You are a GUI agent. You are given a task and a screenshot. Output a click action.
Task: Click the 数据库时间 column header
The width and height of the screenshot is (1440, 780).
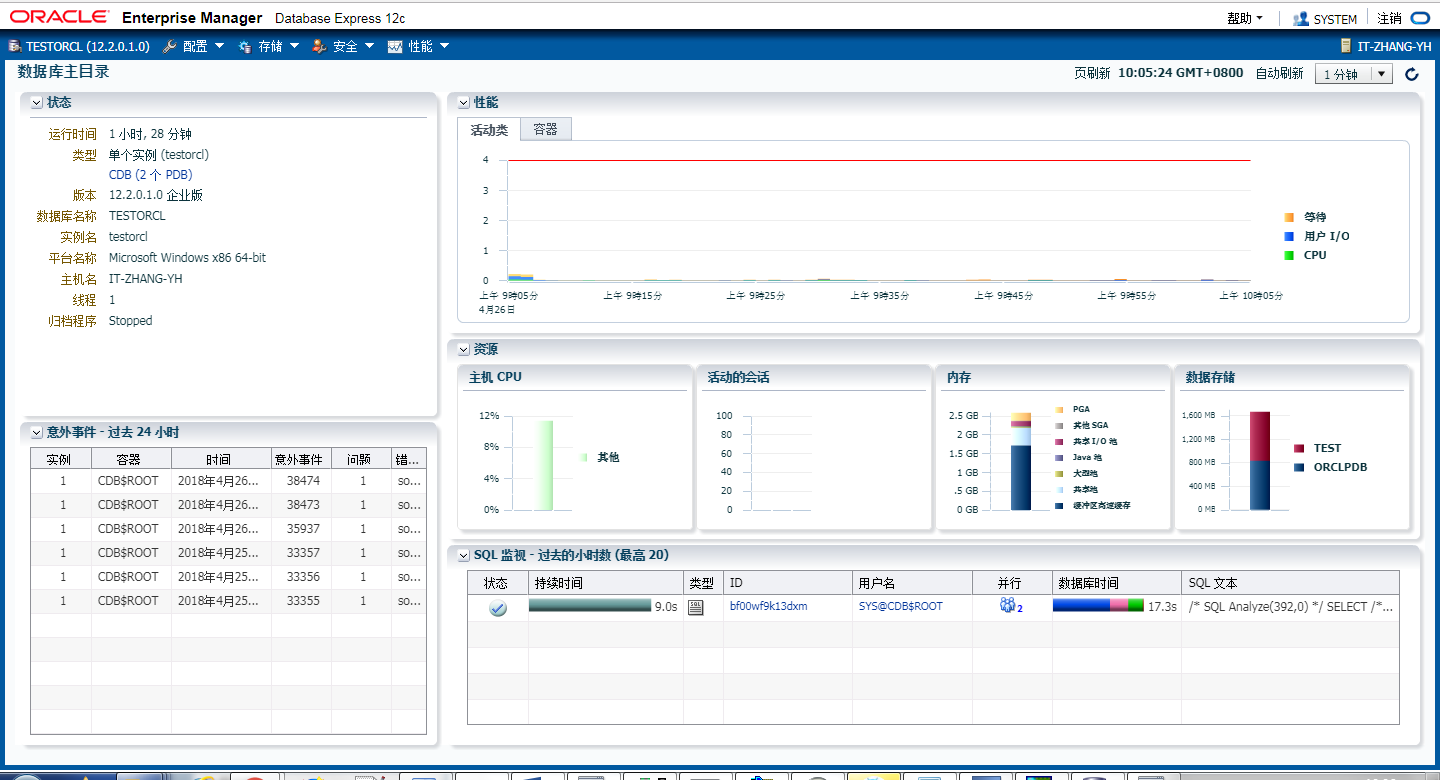pyautogui.click(x=1117, y=583)
